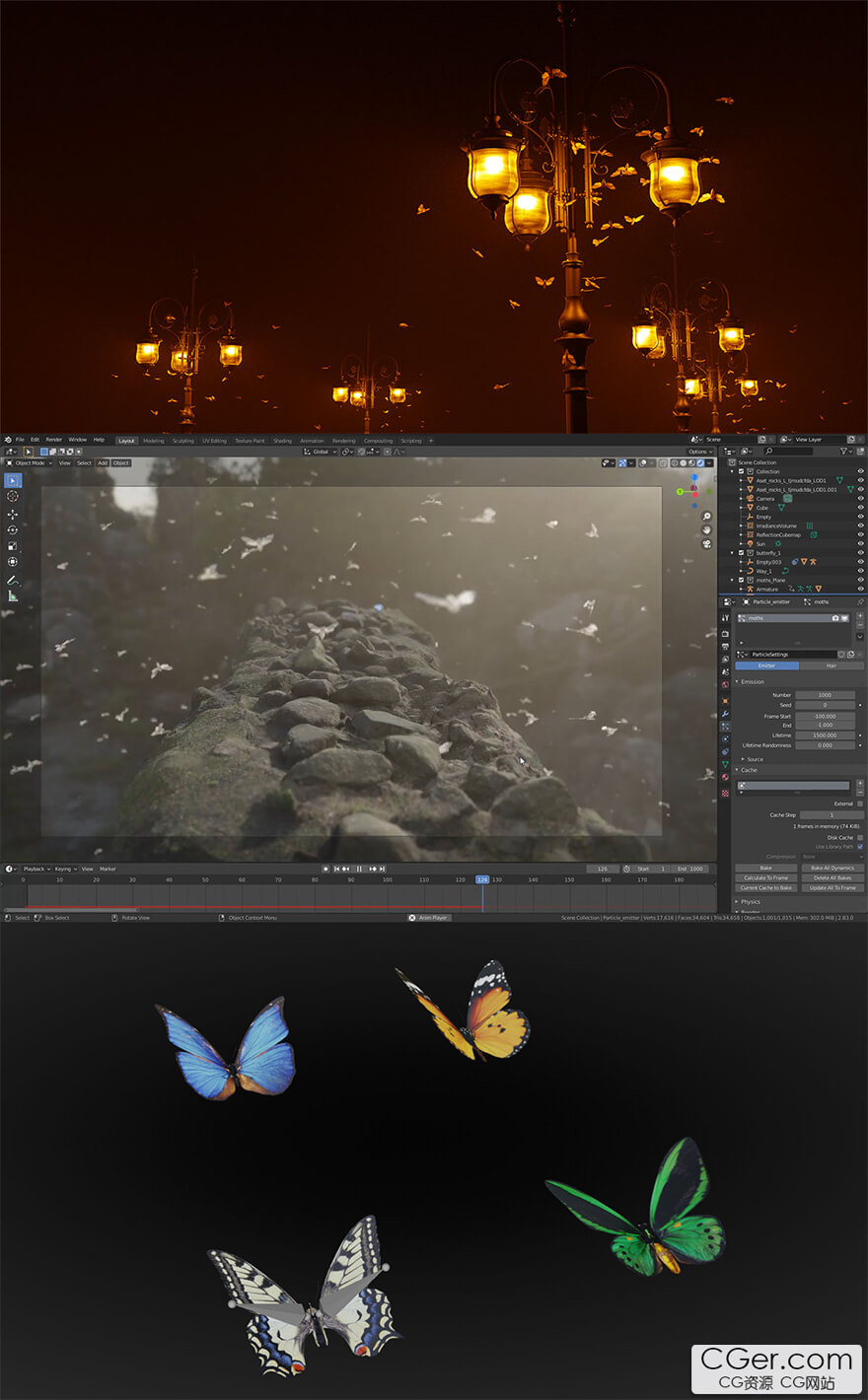
Task: Toggle the camera view icon
Action: point(706,543)
